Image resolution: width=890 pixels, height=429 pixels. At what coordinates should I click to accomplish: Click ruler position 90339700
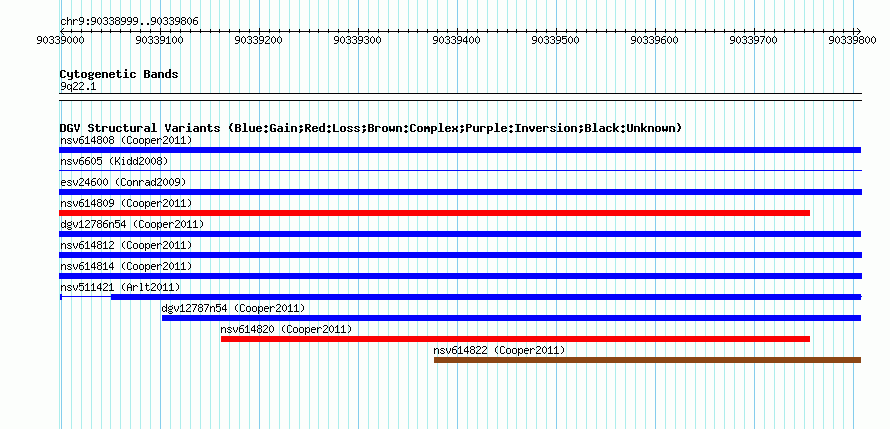coord(754,40)
